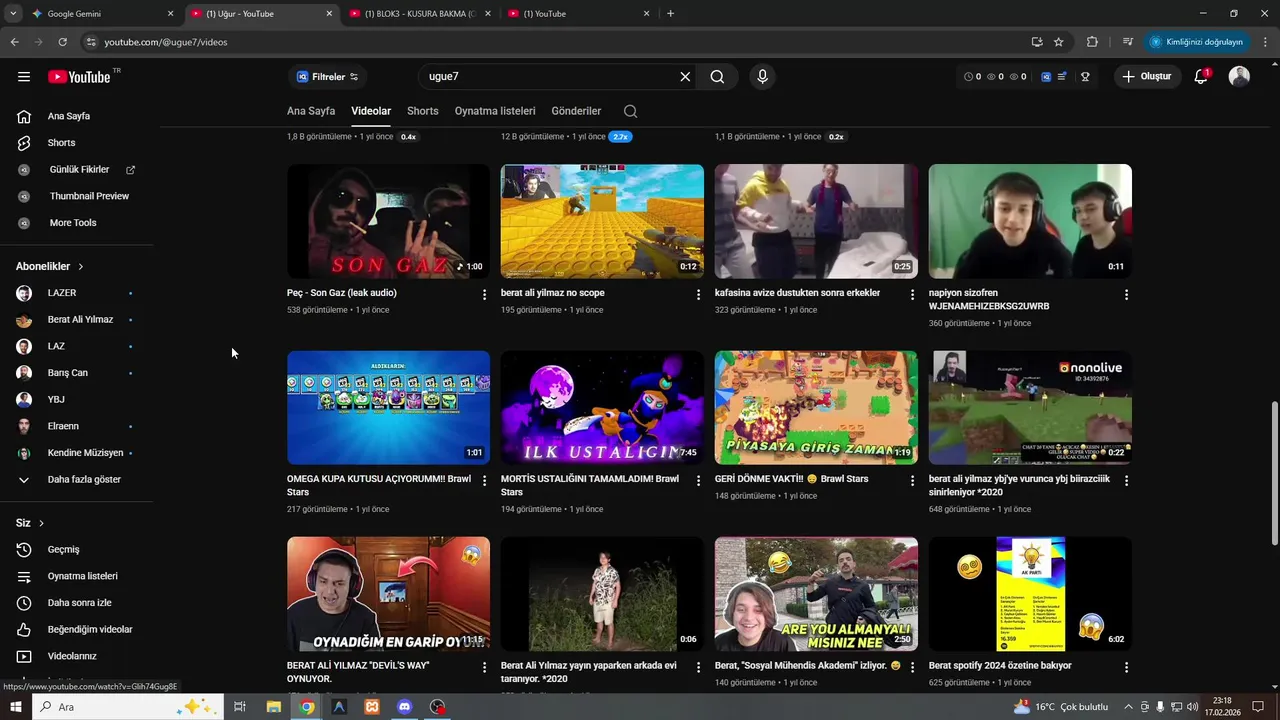Screen dimensions: 1280x720
Task: Expand the Siz section chevron
Action: point(41,523)
